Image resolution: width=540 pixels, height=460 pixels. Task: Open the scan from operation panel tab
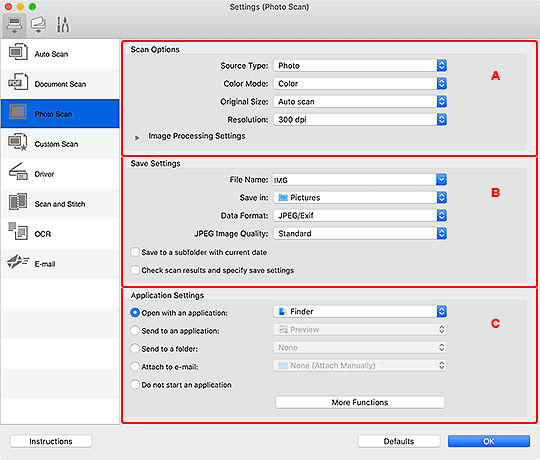38,25
